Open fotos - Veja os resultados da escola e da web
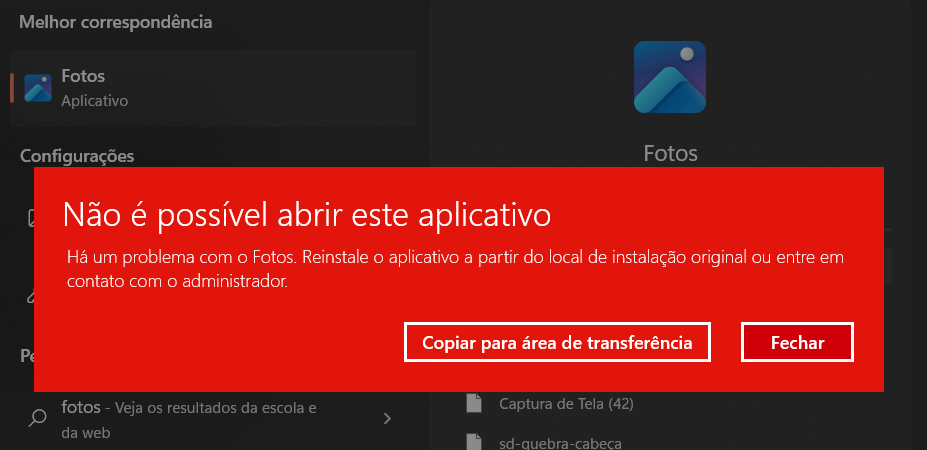Image resolution: width=927 pixels, height=450 pixels. pos(189,419)
